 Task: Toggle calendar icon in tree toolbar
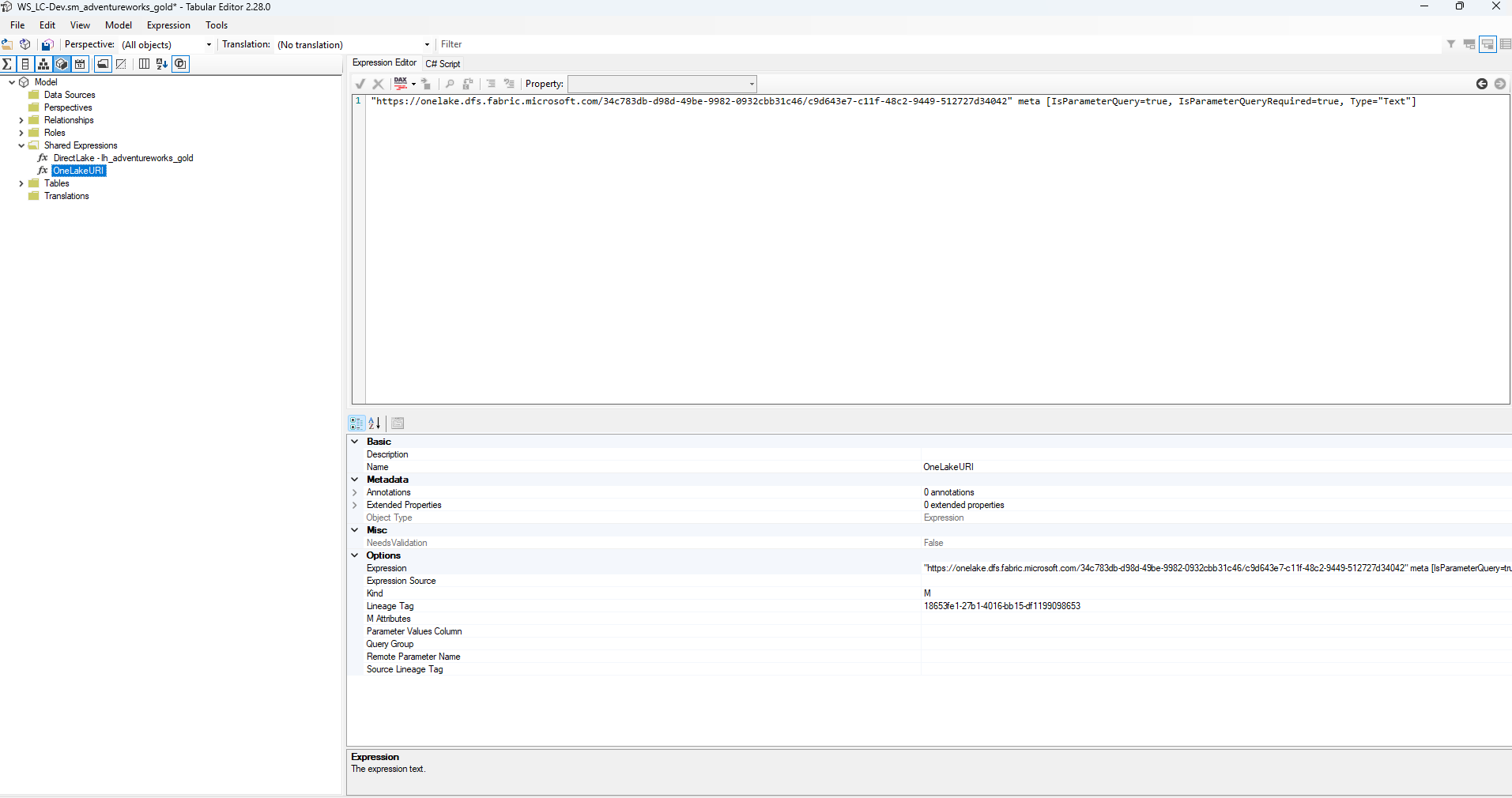(80, 64)
